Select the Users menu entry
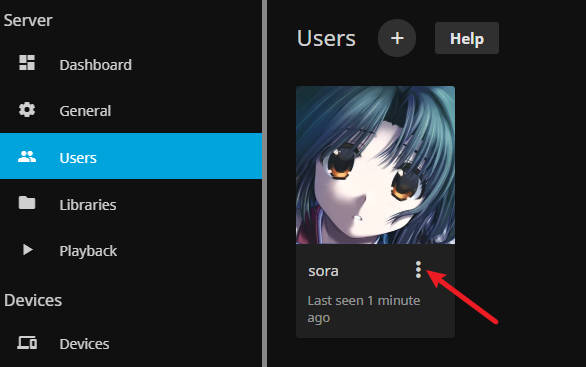The height and width of the screenshot is (367, 586). click(x=131, y=156)
